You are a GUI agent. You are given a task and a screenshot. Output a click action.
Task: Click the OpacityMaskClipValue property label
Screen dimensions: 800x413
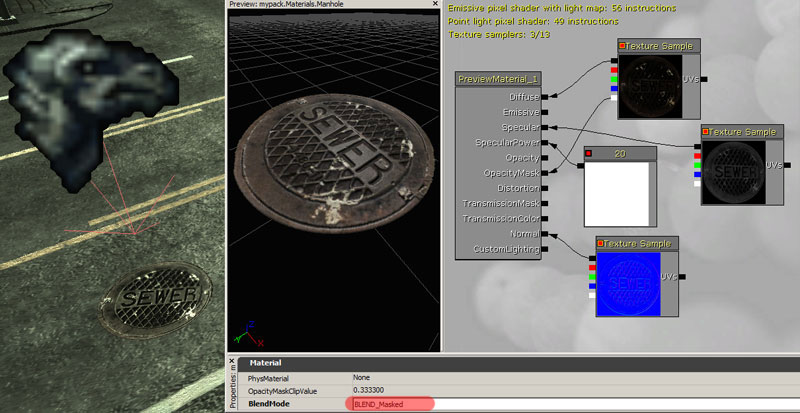coord(282,391)
